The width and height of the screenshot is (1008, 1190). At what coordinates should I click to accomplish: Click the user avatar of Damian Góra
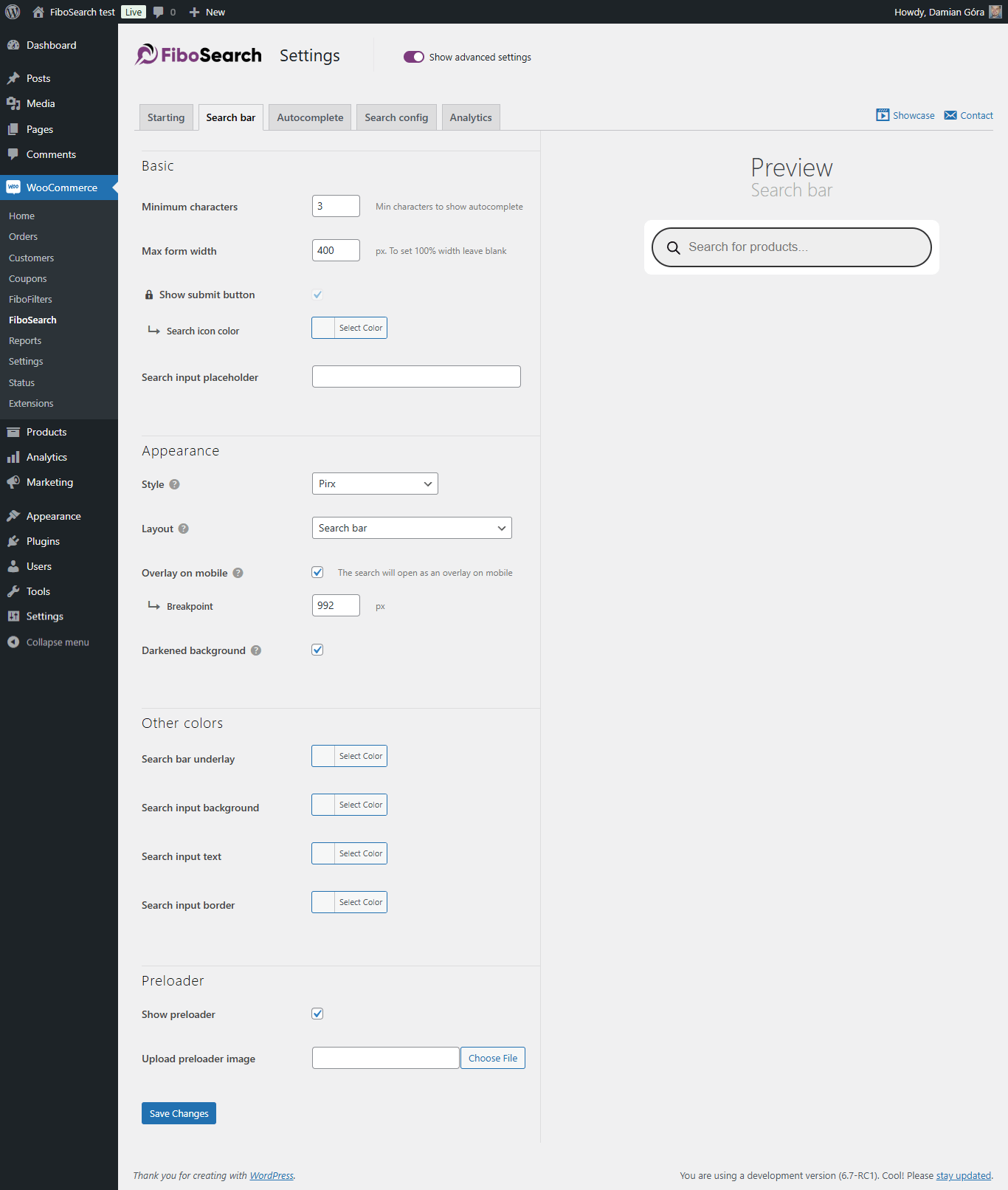point(995,12)
